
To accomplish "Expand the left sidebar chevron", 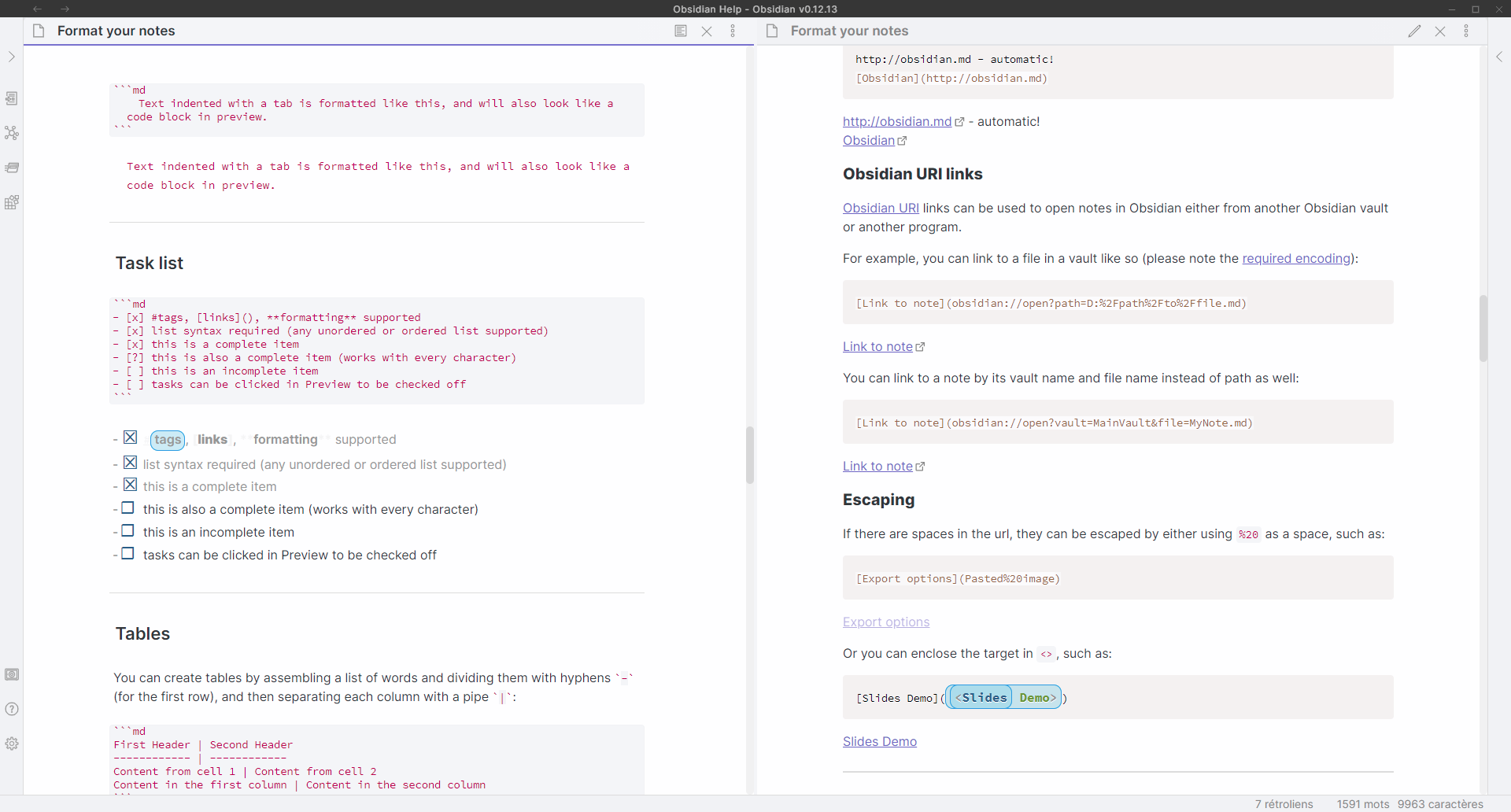I will pos(12,57).
